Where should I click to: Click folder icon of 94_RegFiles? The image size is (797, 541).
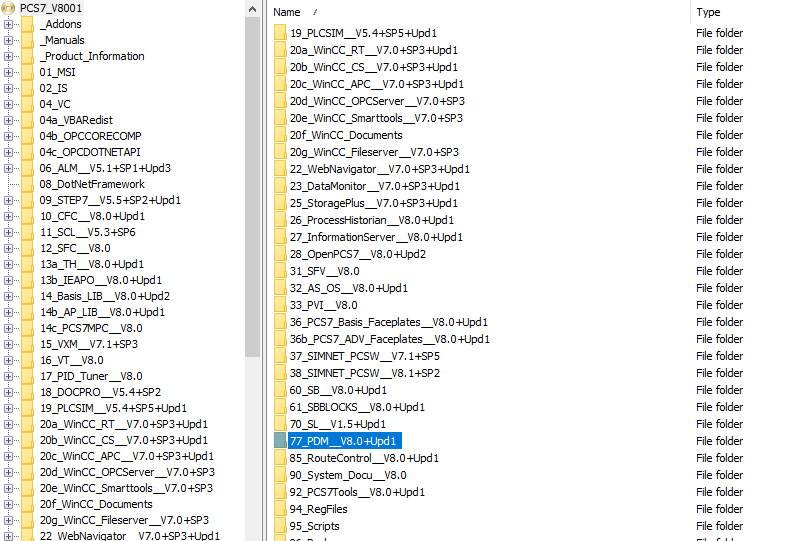click(x=280, y=509)
